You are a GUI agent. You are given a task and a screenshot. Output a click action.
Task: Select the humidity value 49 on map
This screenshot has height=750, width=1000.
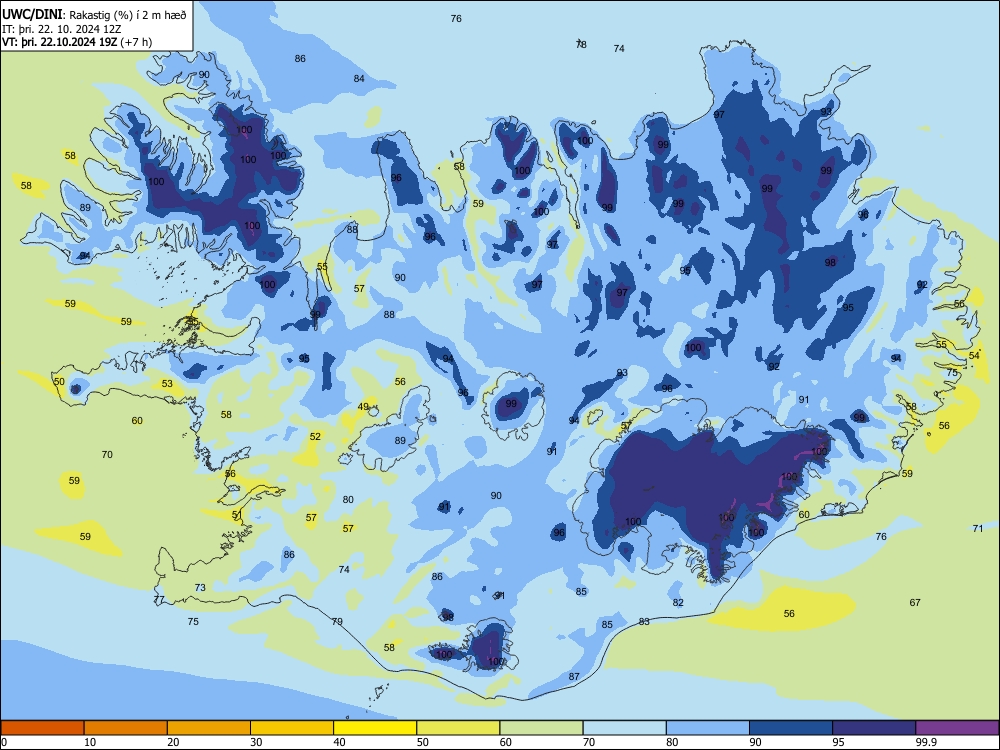click(x=363, y=407)
